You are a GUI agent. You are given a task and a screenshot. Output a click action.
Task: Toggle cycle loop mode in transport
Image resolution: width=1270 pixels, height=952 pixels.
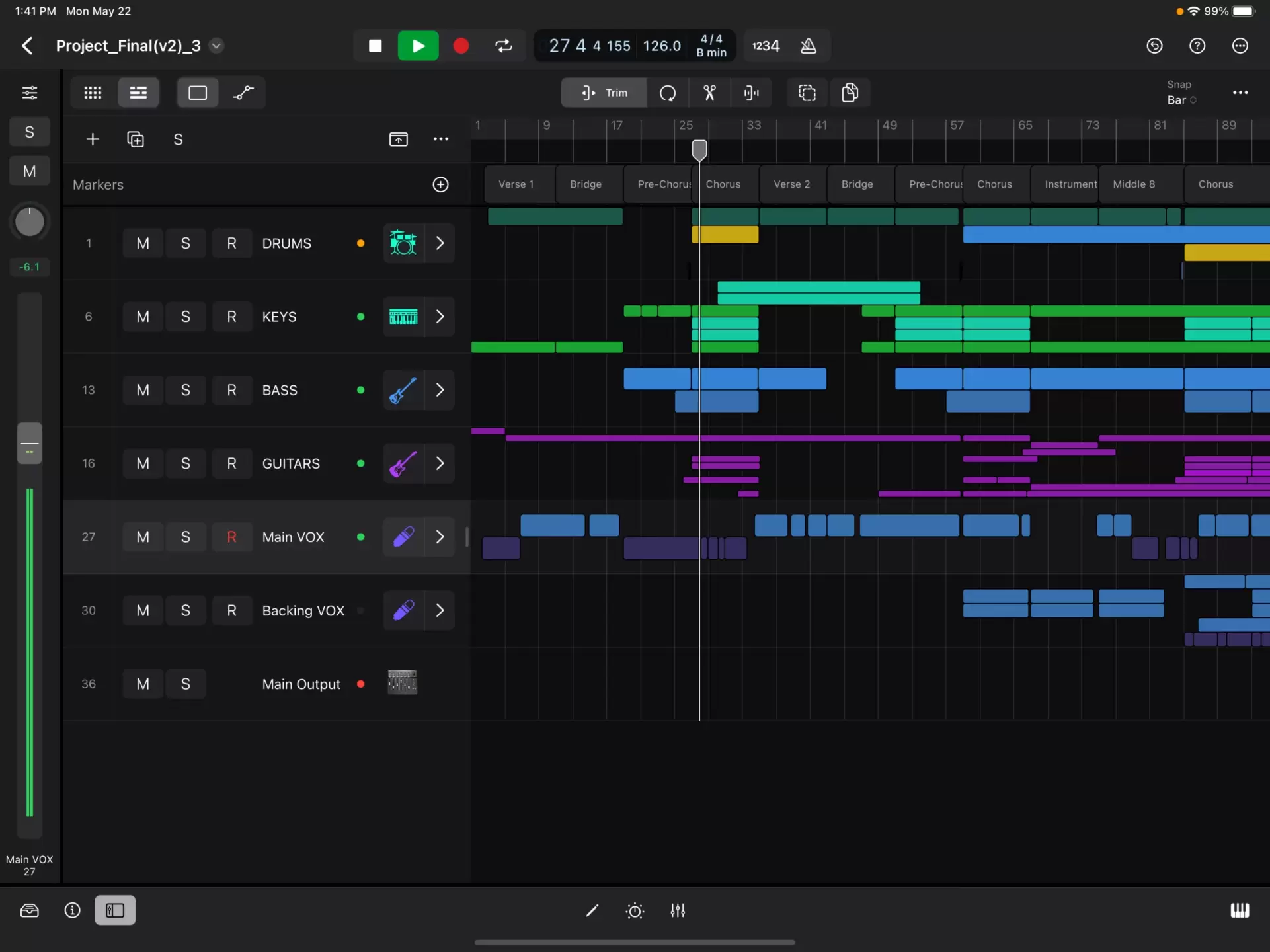504,46
